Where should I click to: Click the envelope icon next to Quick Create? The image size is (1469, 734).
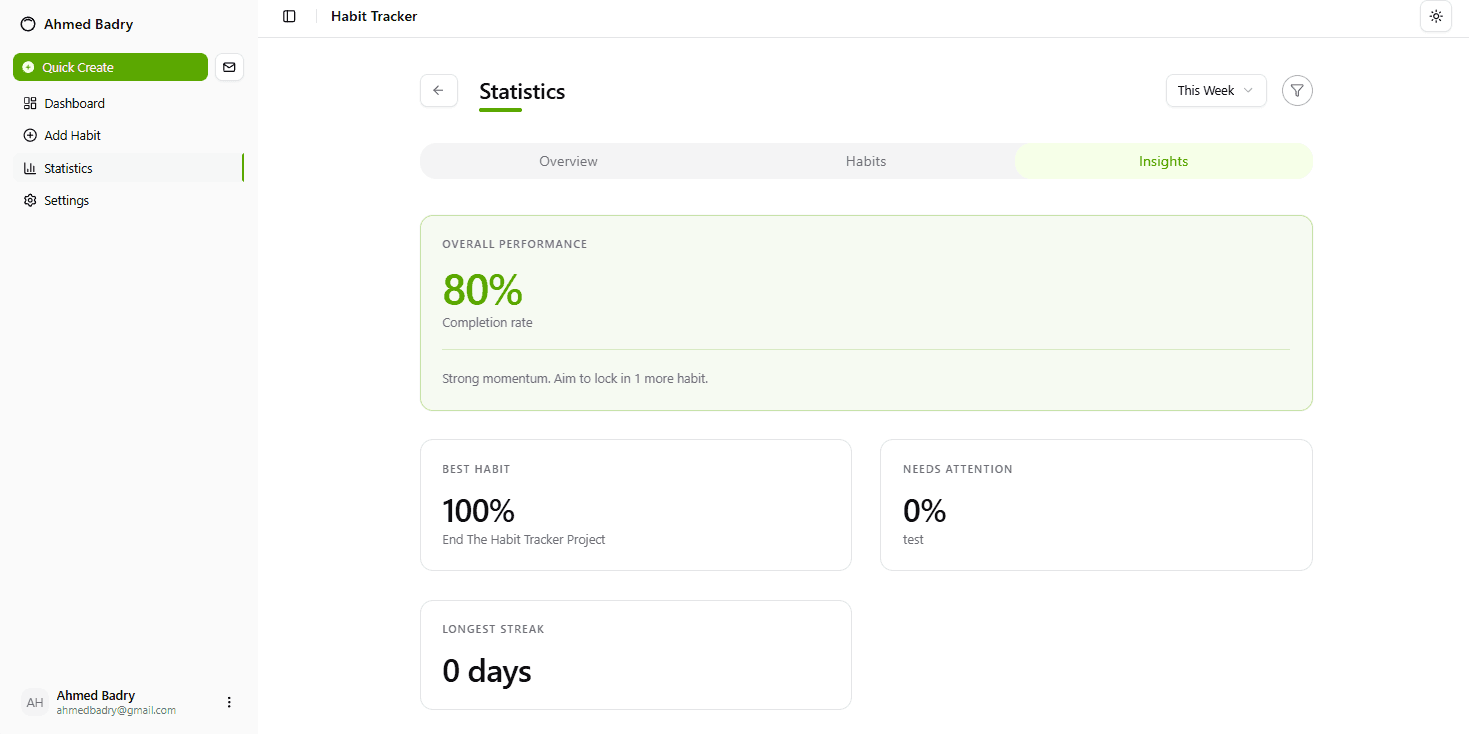[x=229, y=67]
